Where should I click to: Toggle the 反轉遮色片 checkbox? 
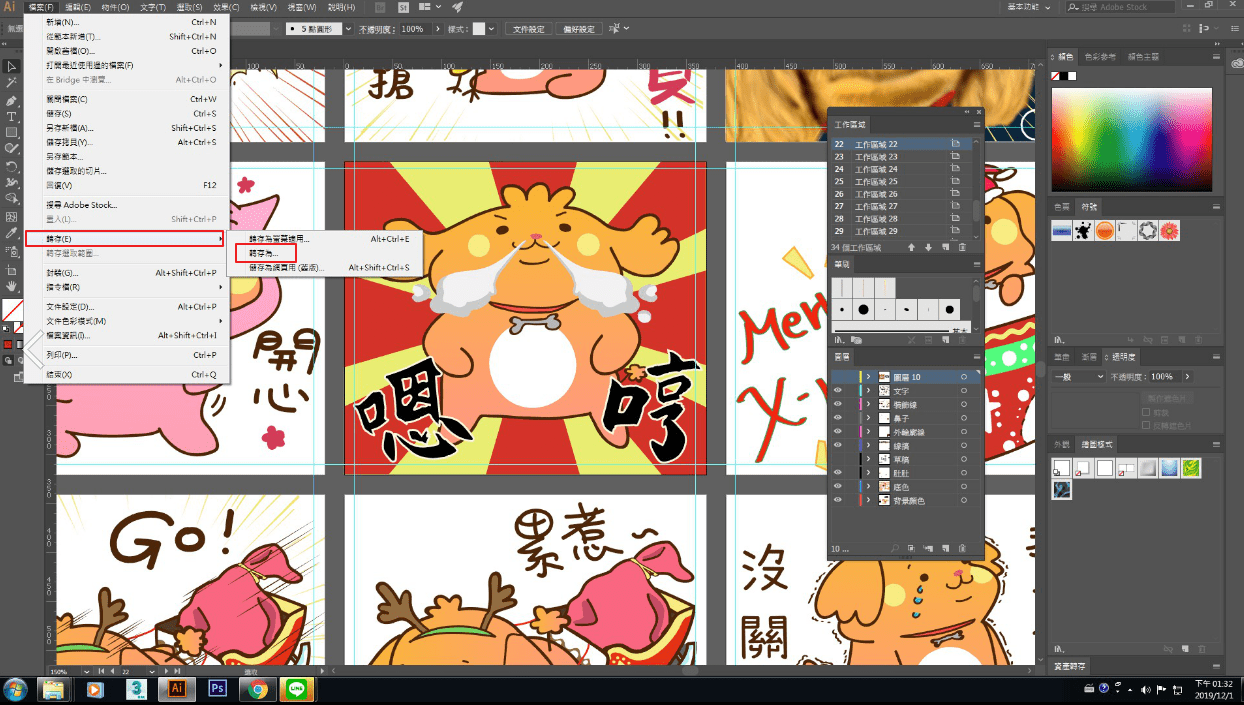click(1146, 424)
